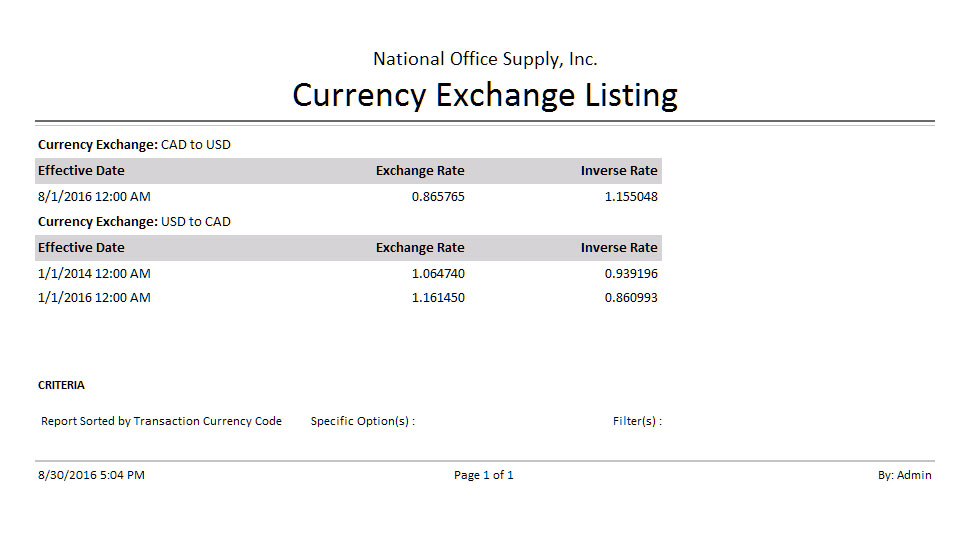Click the Specific Option(s) label

point(362,422)
